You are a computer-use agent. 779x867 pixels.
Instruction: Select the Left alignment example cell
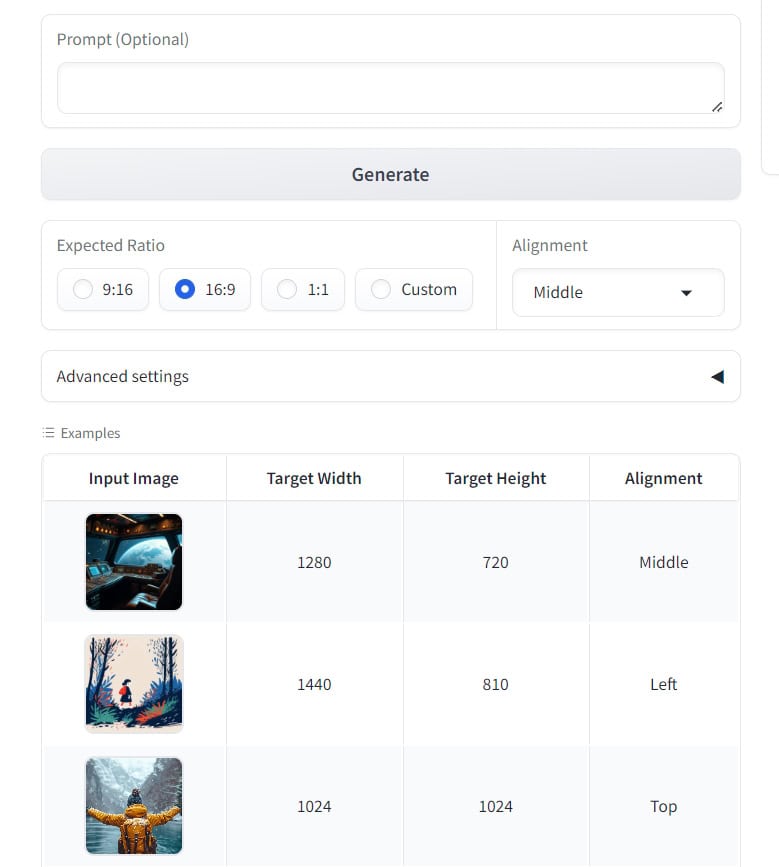(663, 684)
